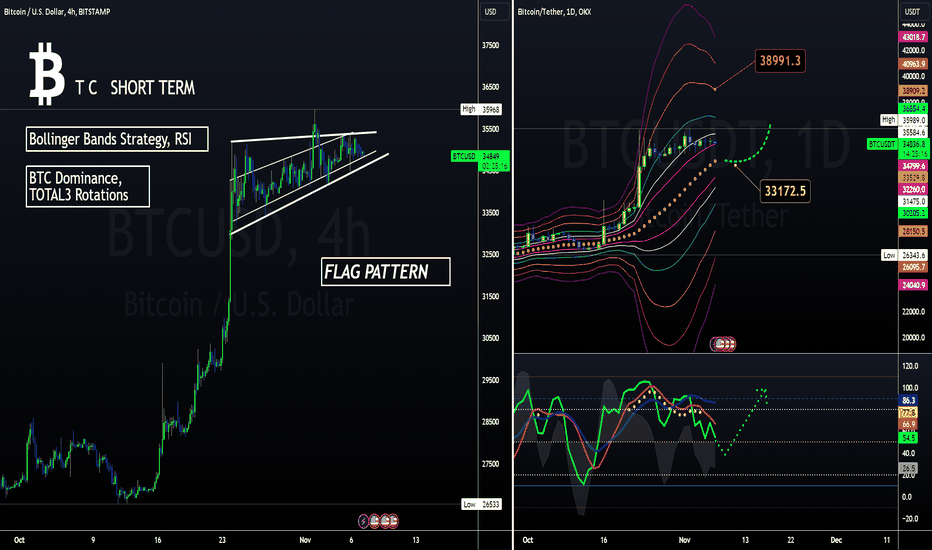Click the 37500 level on left price scale
Viewport: 932px width, 550px height.
(490, 45)
